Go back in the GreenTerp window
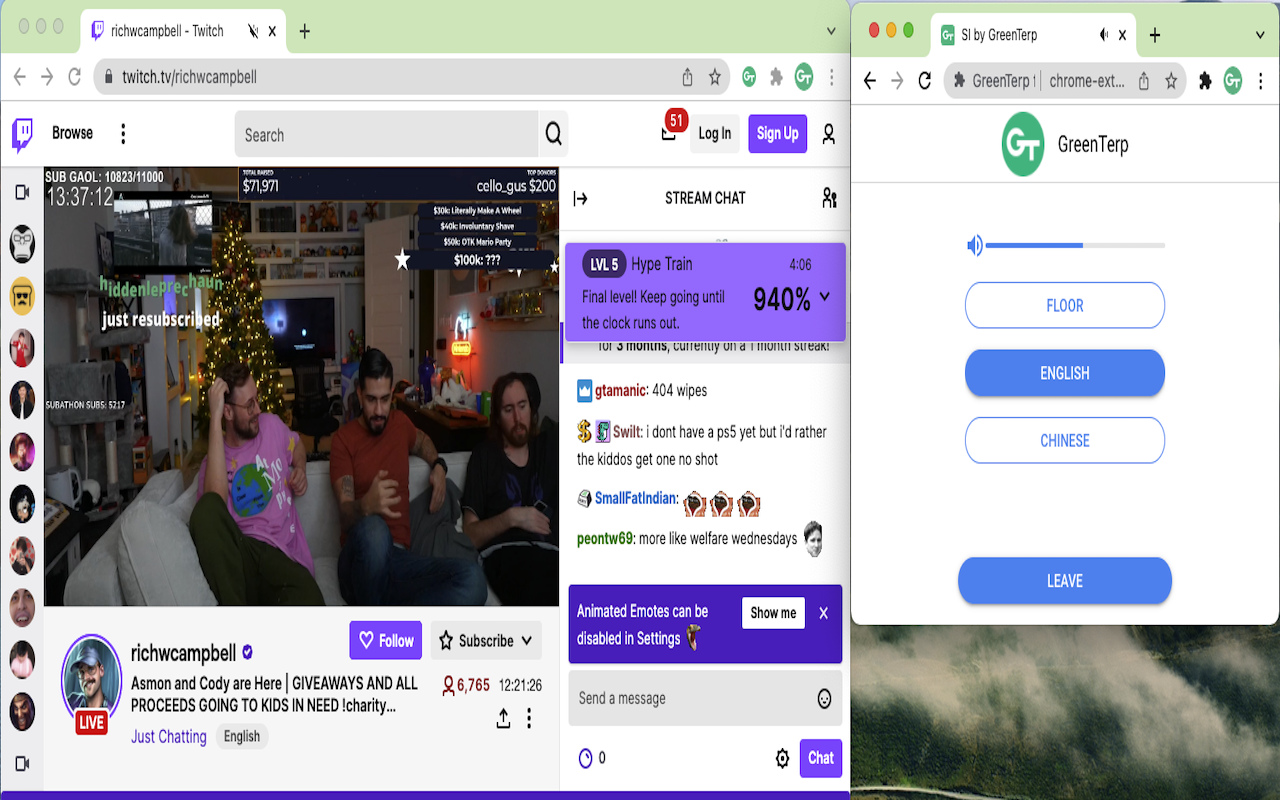Image resolution: width=1280 pixels, height=800 pixels. click(870, 81)
